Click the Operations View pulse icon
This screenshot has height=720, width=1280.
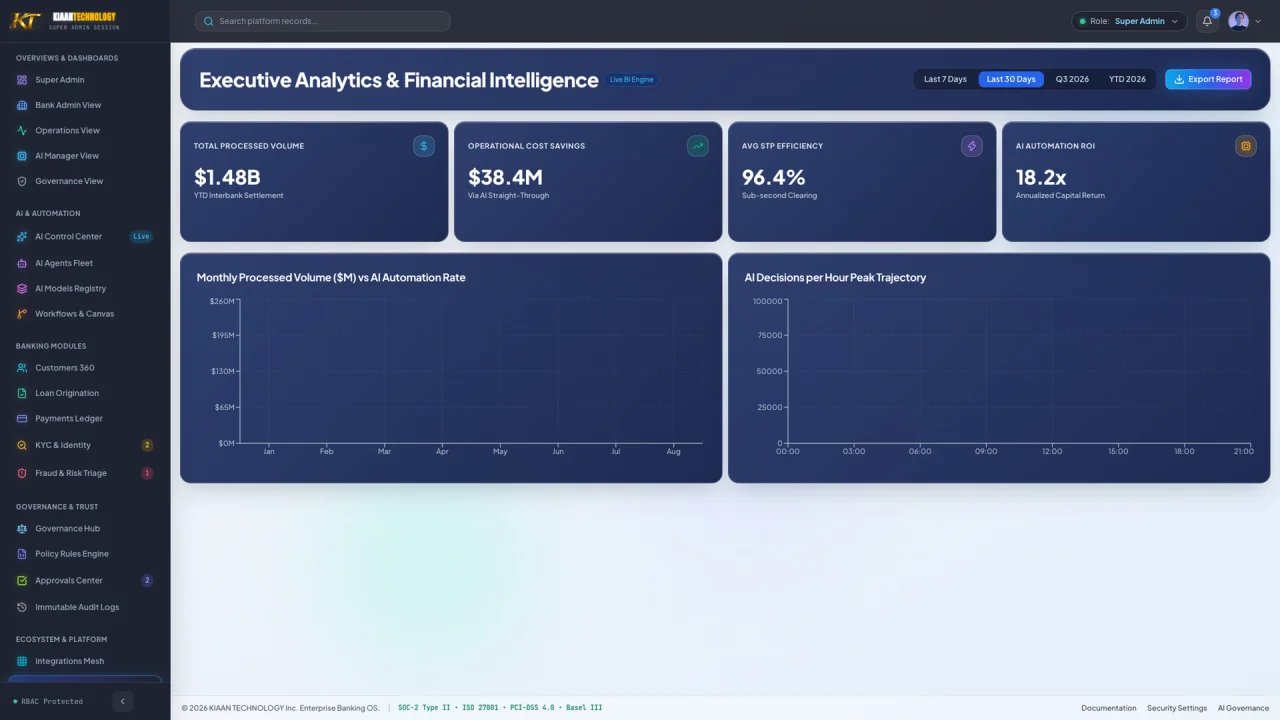tap(22, 131)
